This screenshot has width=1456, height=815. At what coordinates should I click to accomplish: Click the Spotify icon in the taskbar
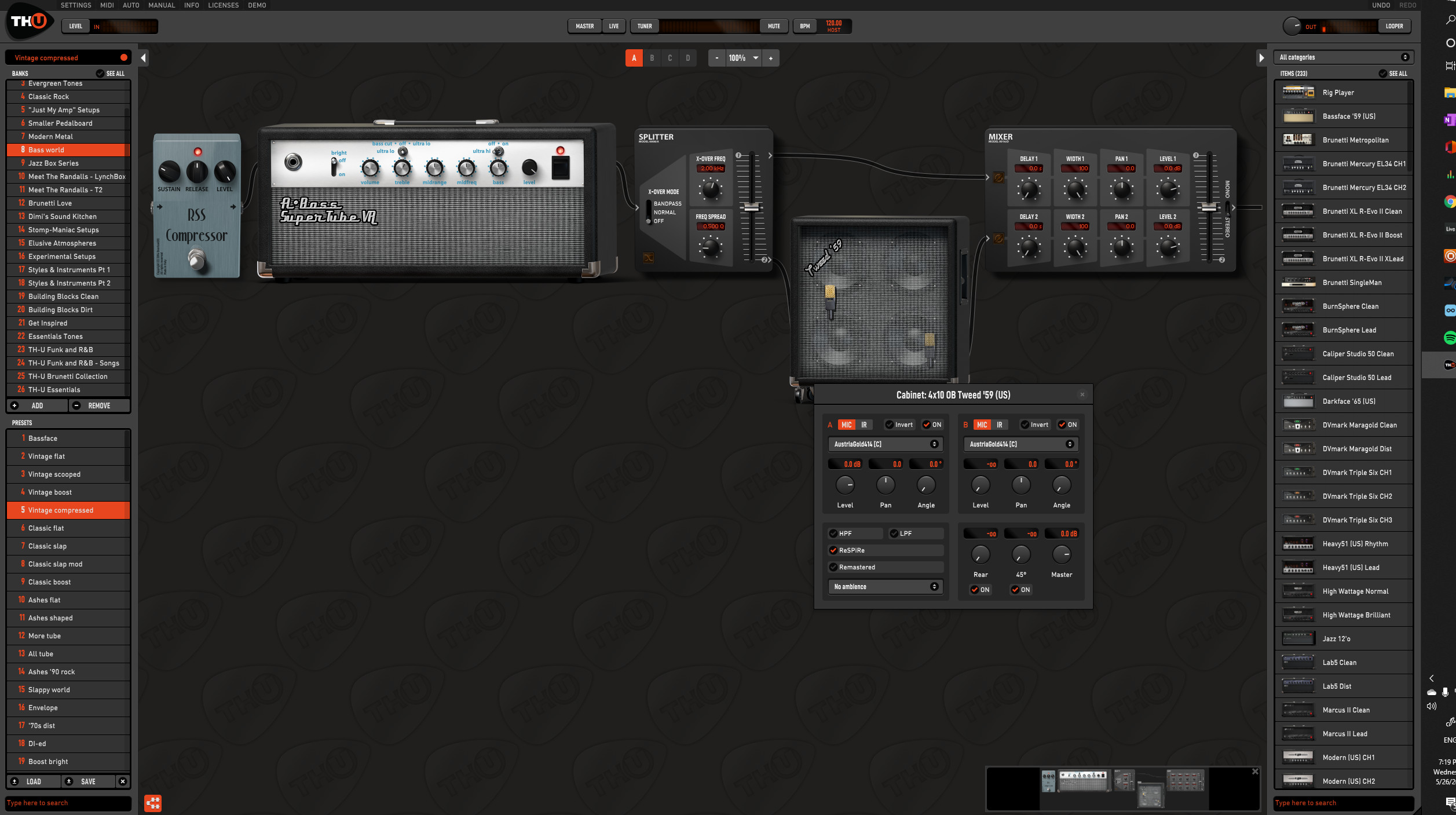tap(1450, 338)
